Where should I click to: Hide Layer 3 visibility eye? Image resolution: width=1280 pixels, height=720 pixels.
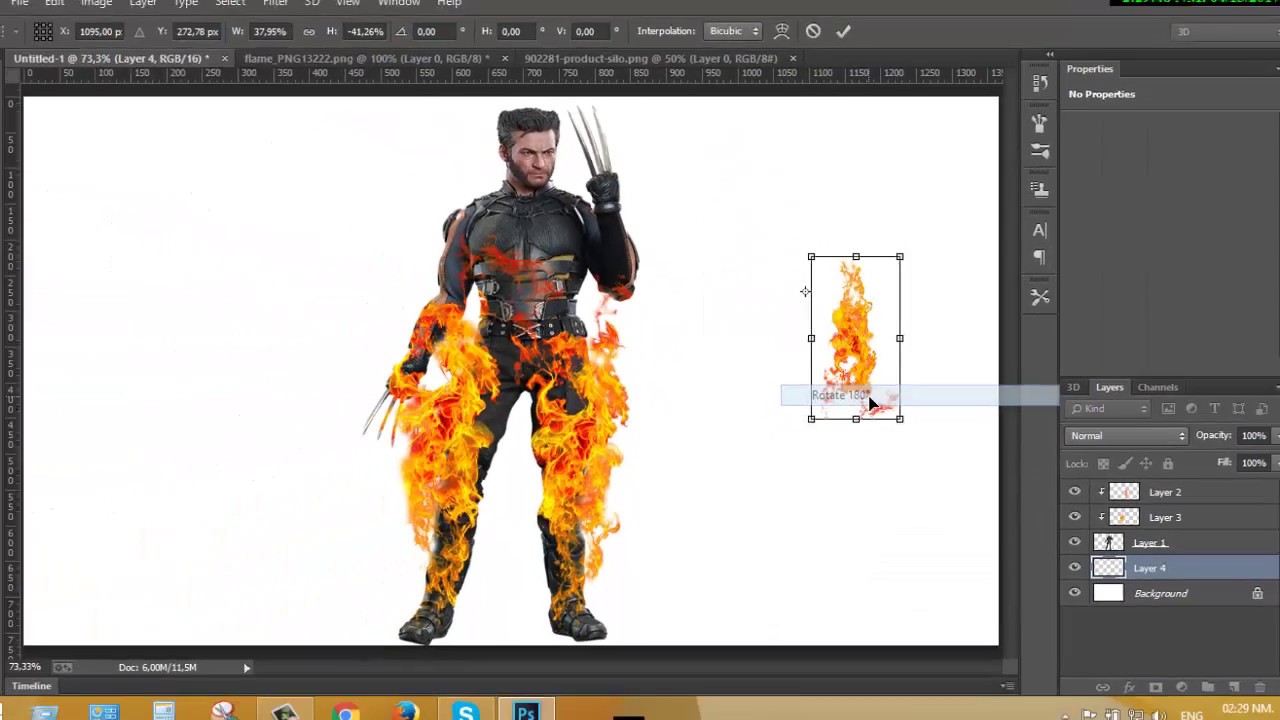pyautogui.click(x=1075, y=517)
